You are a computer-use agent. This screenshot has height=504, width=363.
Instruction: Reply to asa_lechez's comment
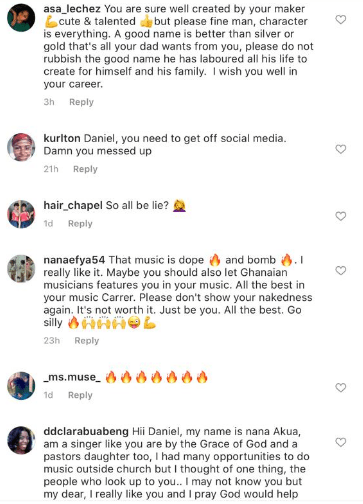[81, 102]
